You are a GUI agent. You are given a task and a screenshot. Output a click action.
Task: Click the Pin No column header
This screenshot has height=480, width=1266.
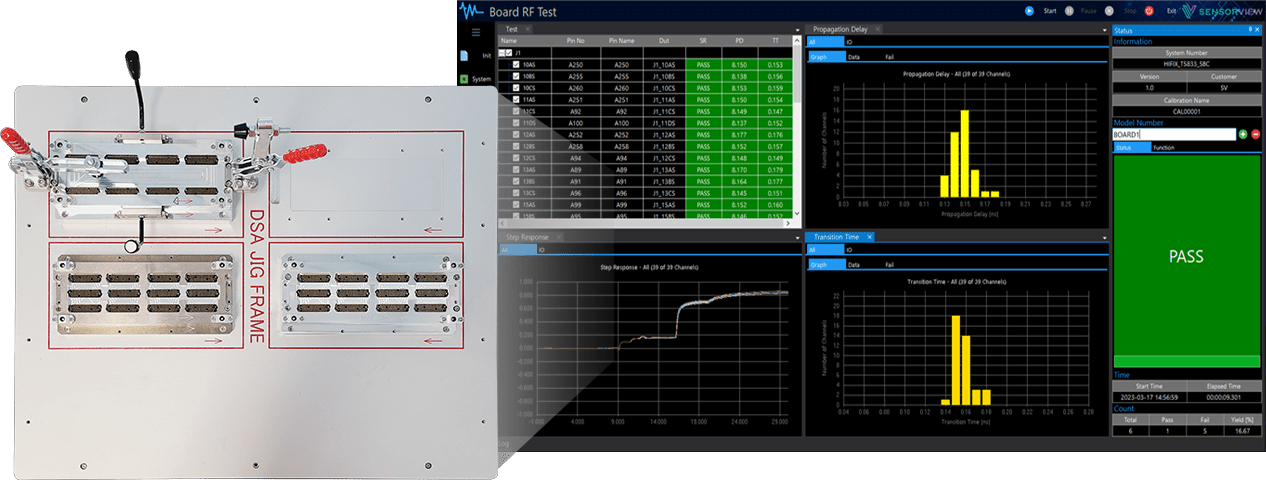pyautogui.click(x=575, y=41)
